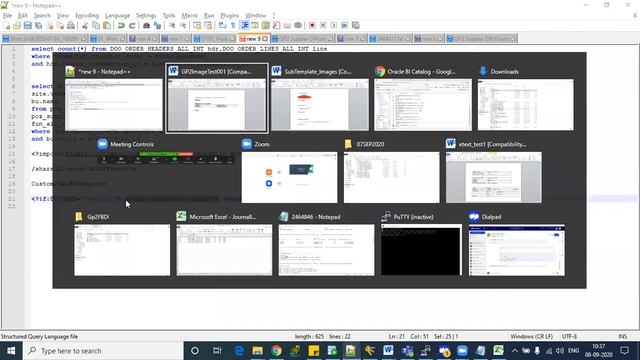Open Find with the binoculars icon

(x=146, y=26)
